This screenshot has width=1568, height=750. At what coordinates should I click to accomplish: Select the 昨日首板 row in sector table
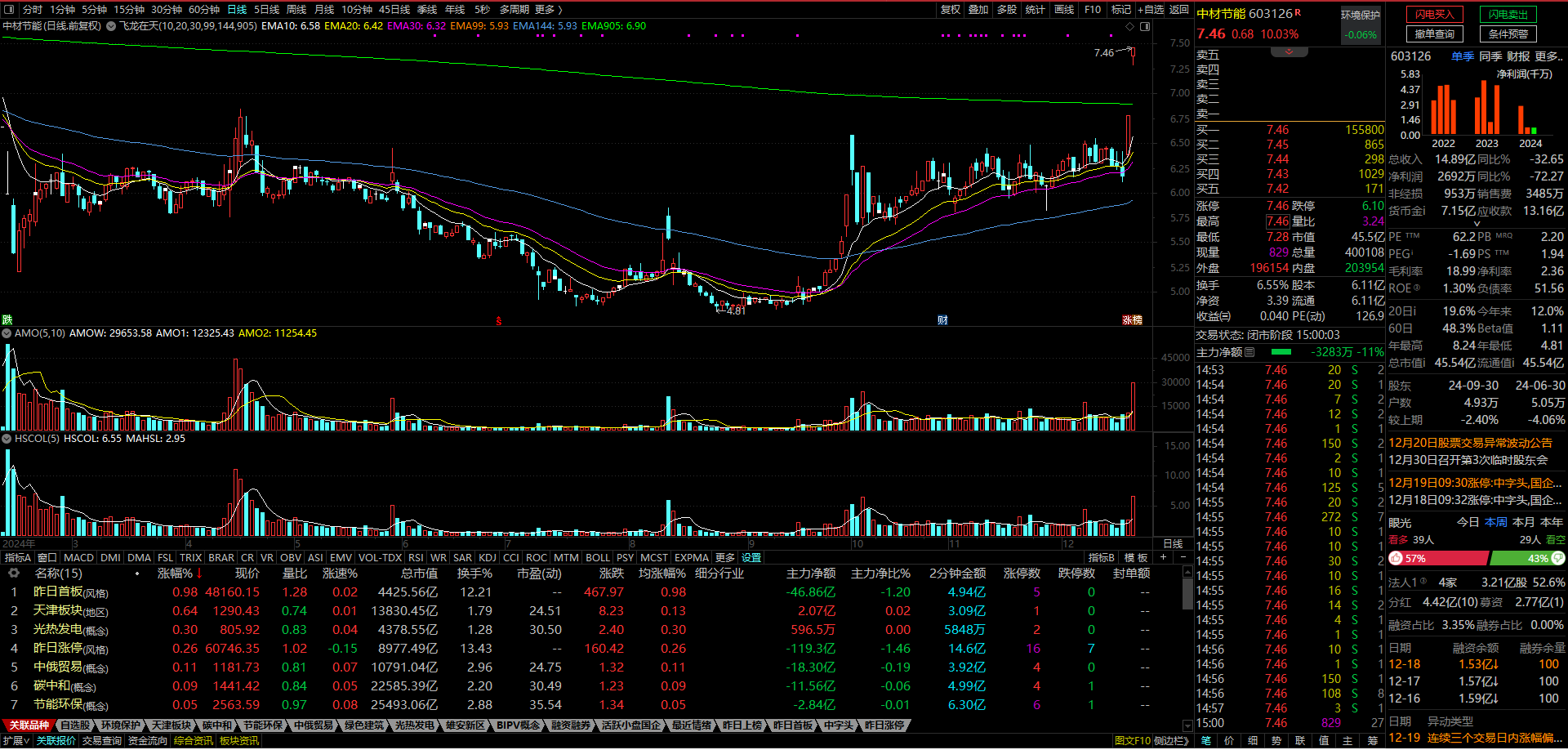[592, 592]
